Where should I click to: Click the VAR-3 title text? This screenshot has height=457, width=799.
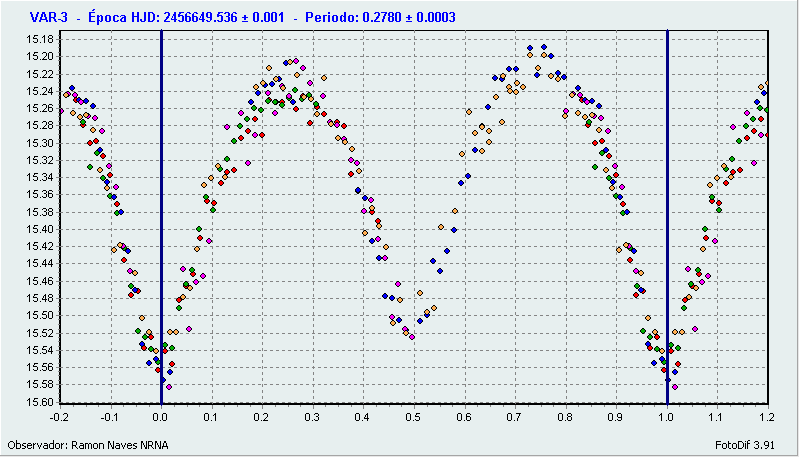pos(48,17)
